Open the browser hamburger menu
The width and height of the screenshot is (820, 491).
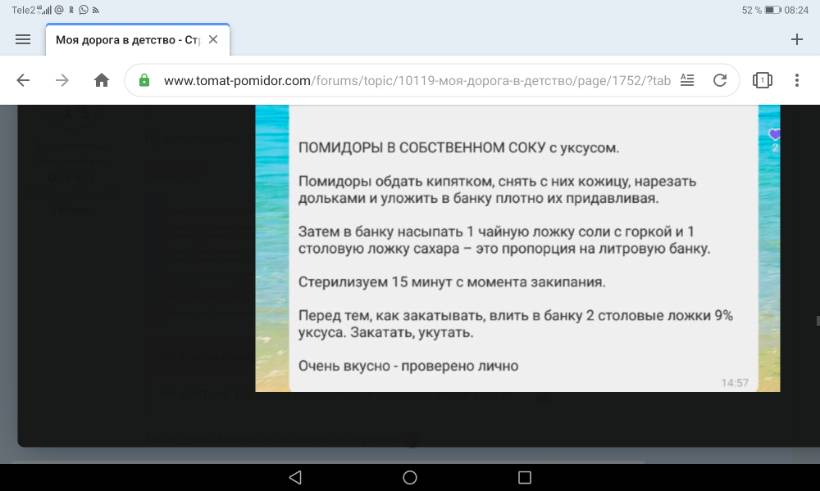tap(23, 39)
